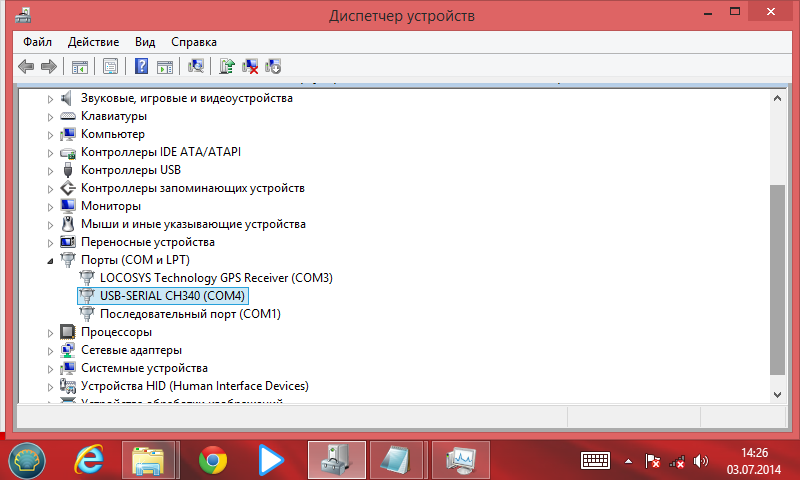Click the touch keyboard icon in the tray

pyautogui.click(x=595, y=461)
